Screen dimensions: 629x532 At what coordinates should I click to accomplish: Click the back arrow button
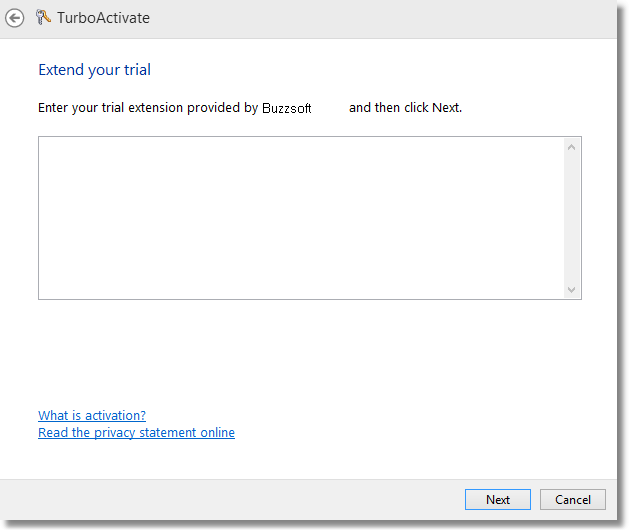pyautogui.click(x=15, y=18)
